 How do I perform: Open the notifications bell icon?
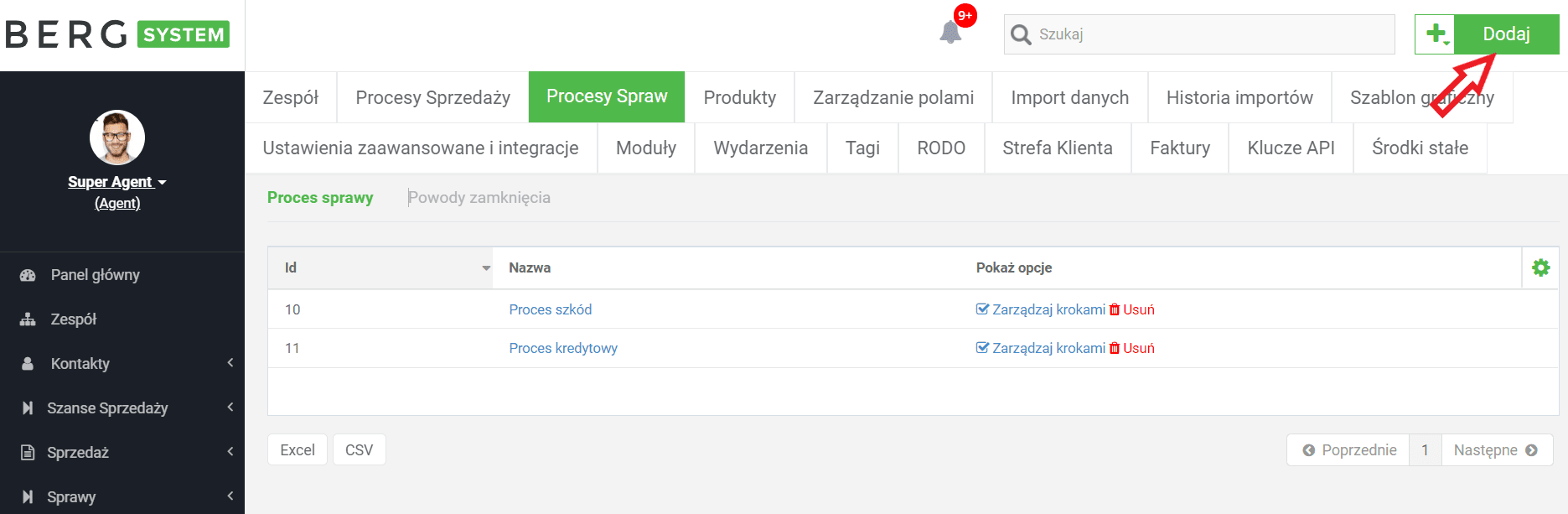point(950,33)
